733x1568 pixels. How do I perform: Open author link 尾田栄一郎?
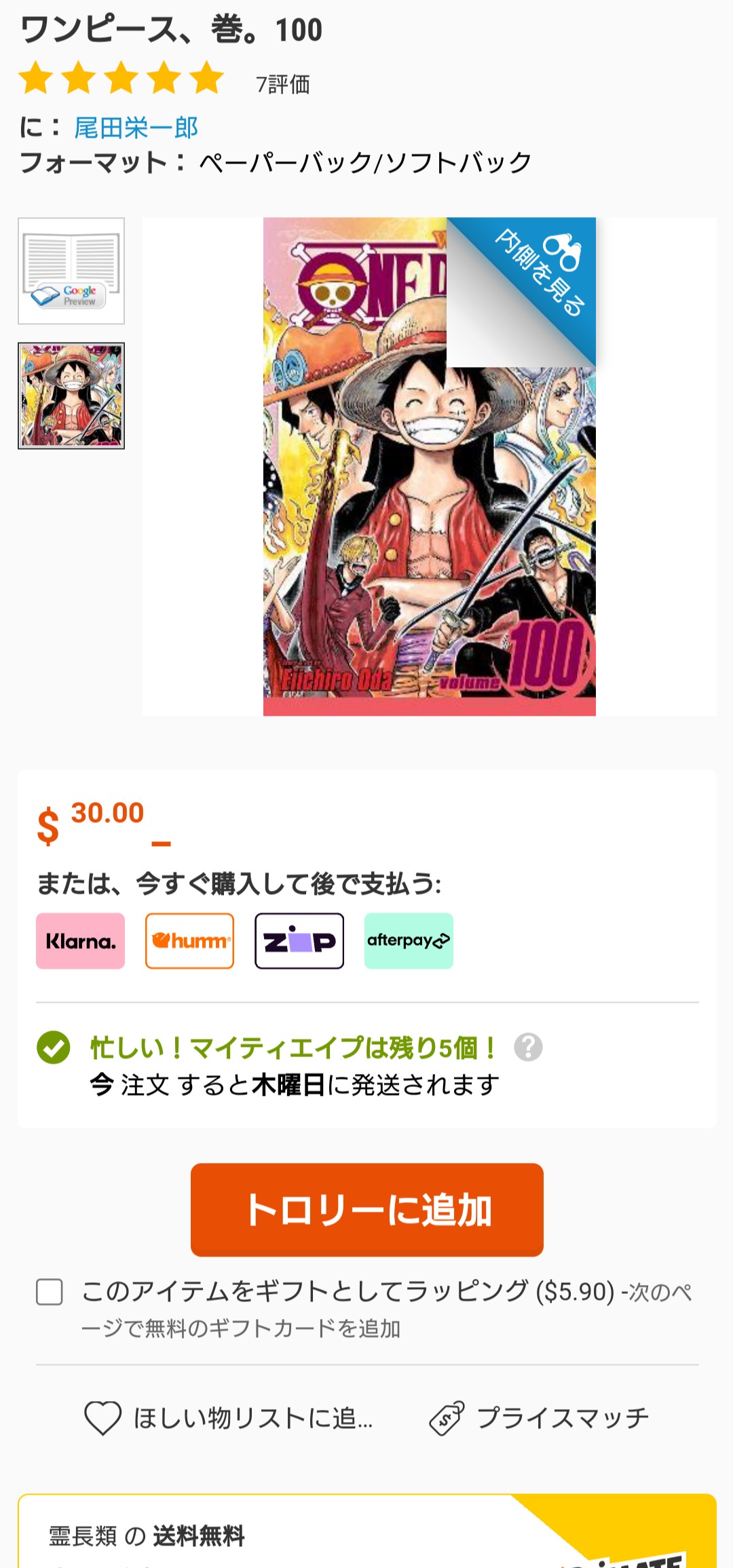click(x=136, y=128)
